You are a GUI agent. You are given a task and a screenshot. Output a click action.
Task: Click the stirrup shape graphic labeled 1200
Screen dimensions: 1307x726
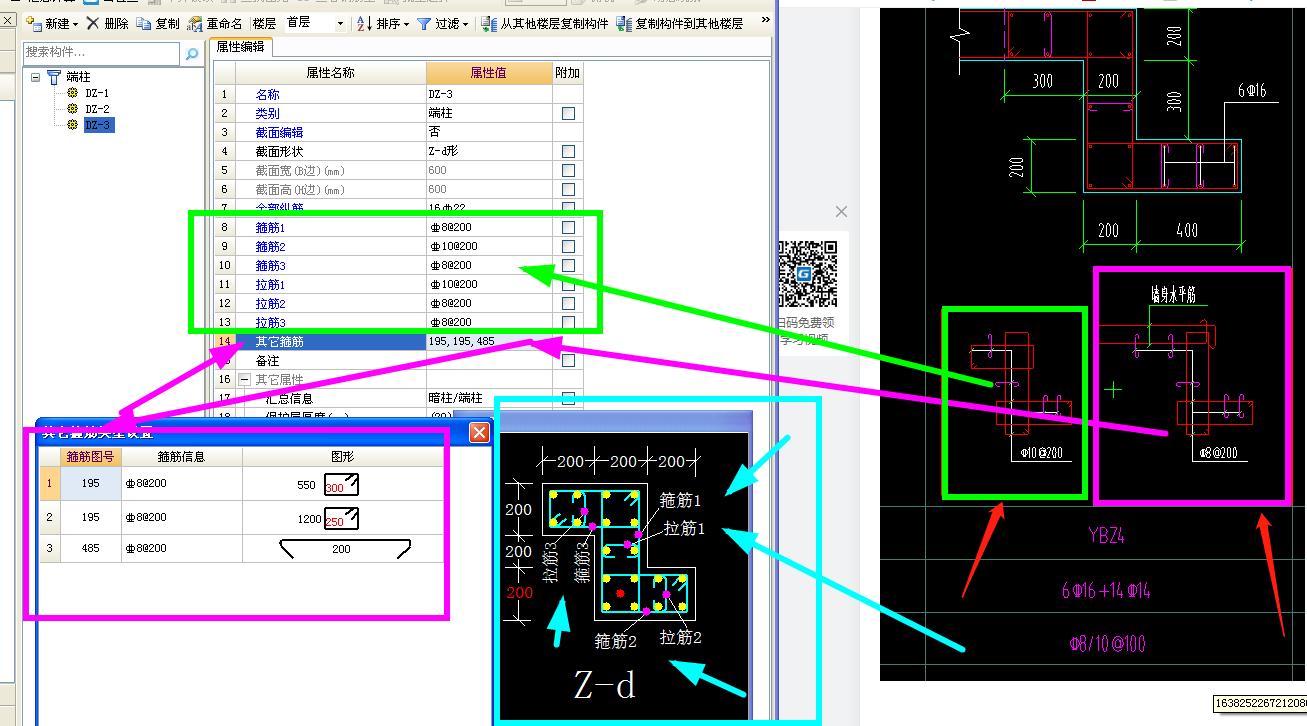(341, 519)
